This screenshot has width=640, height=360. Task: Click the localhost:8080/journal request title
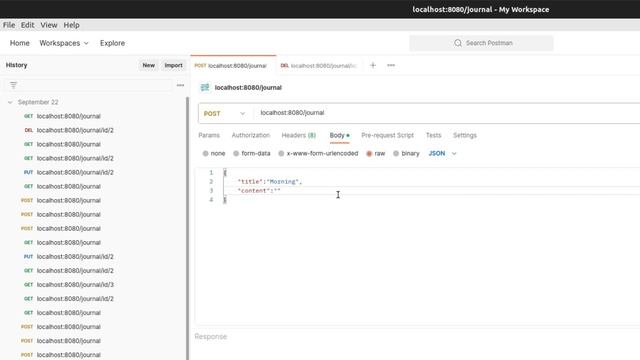[248, 87]
